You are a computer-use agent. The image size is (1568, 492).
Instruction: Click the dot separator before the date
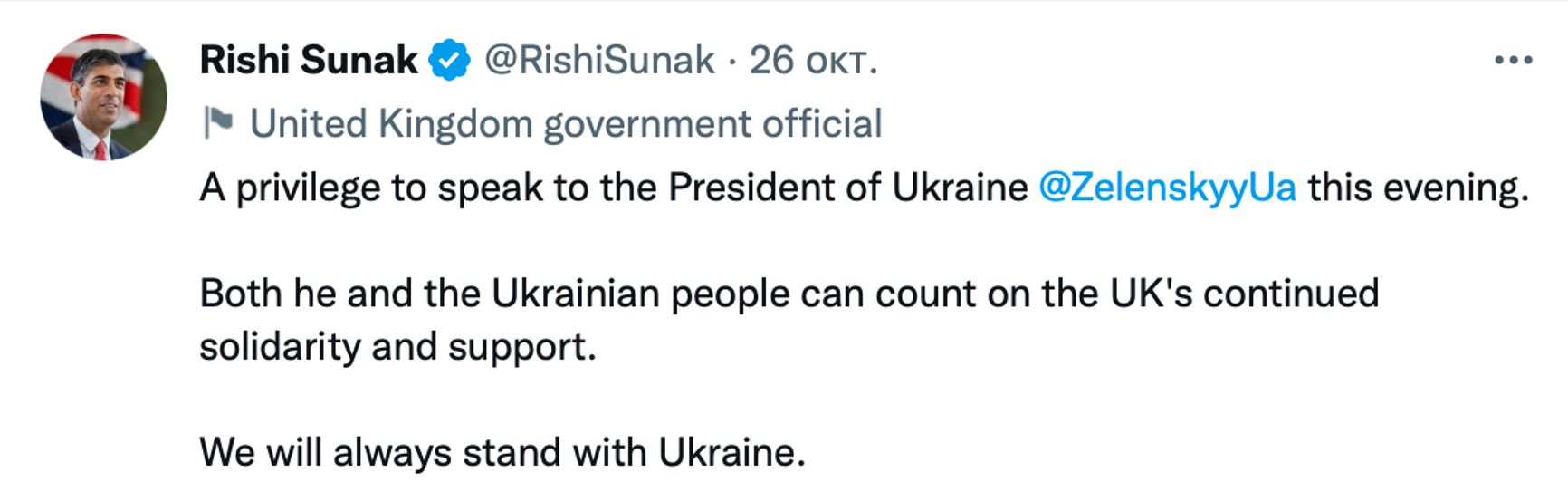(731, 61)
